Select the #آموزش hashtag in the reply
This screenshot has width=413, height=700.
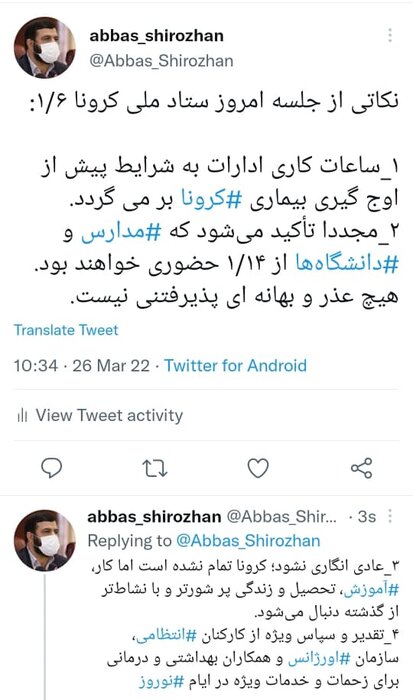(x=370, y=590)
